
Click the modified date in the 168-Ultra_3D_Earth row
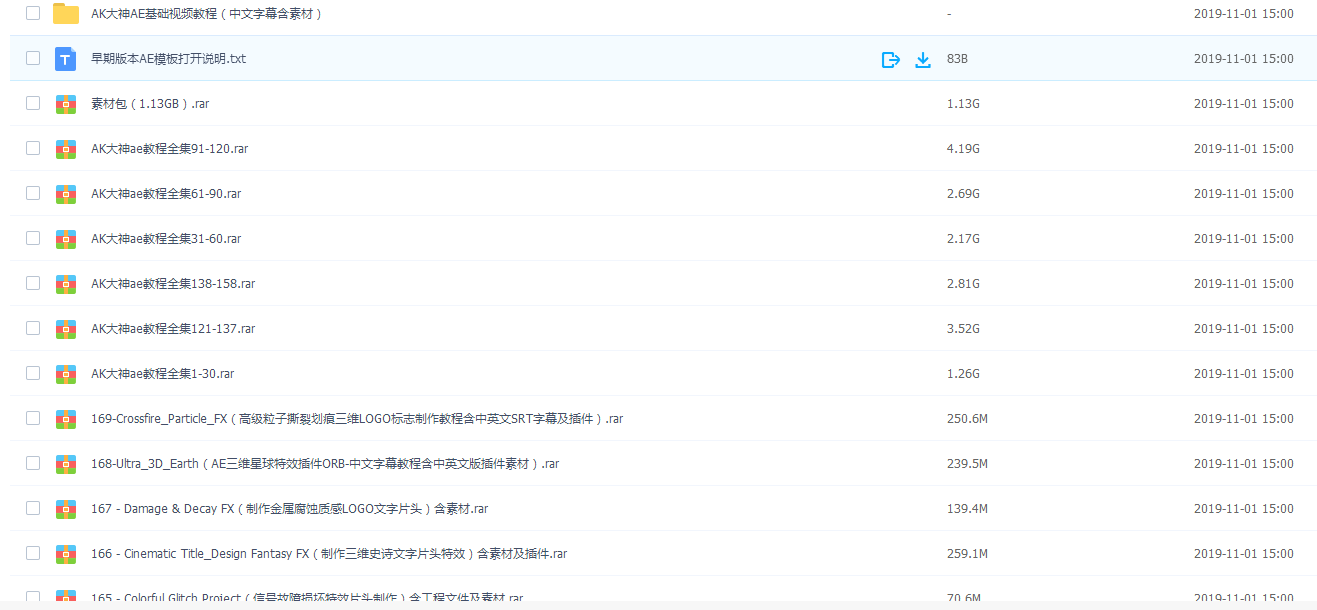tap(1243, 464)
